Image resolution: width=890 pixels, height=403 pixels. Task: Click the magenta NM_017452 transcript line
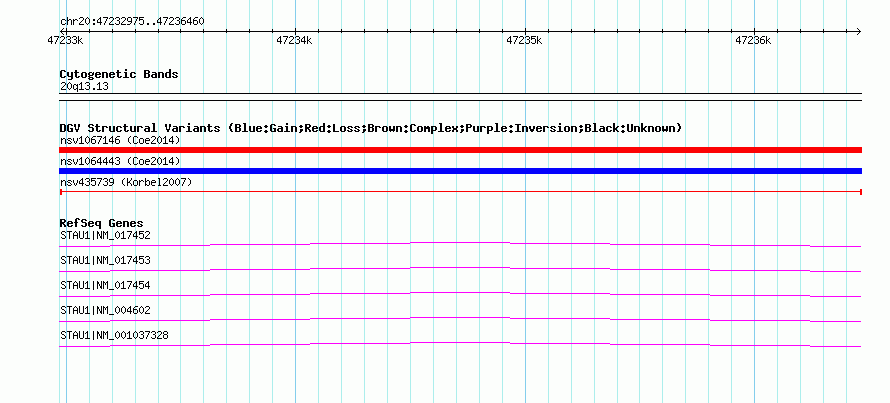(460, 245)
